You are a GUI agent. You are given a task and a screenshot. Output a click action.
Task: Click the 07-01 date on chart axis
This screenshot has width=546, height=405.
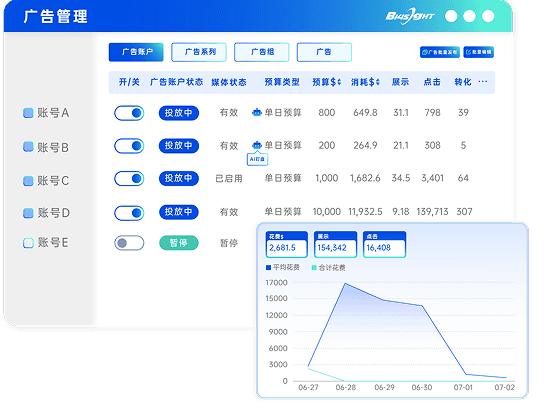pos(463,387)
